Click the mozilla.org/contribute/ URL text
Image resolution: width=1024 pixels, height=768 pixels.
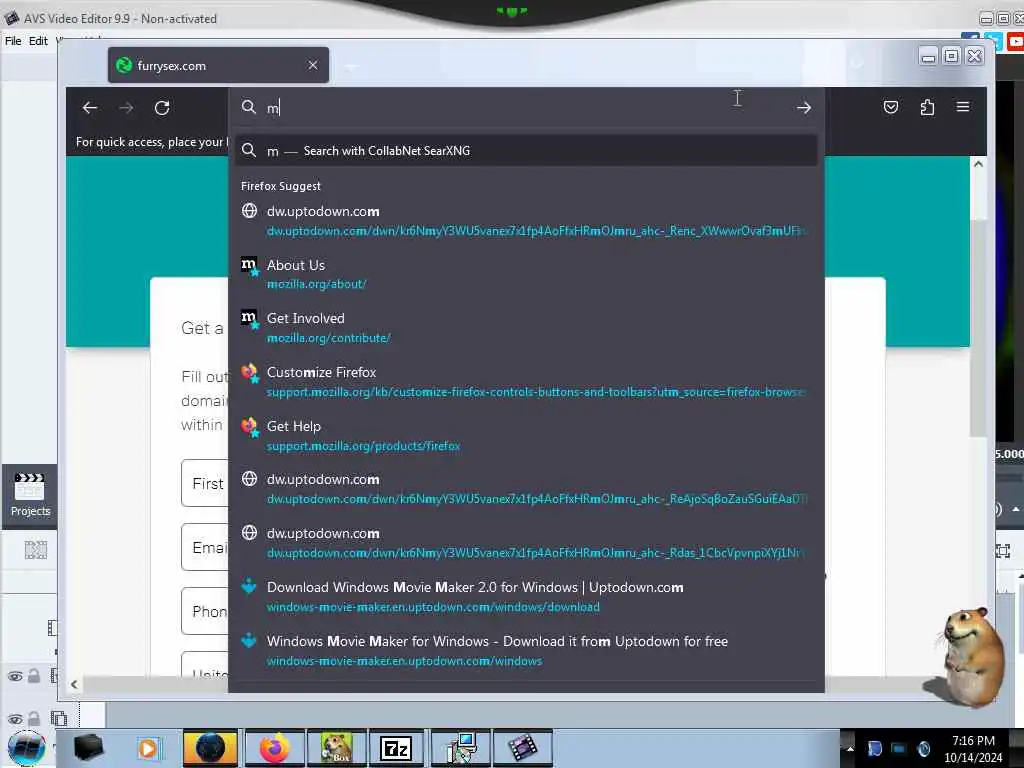pos(328,338)
